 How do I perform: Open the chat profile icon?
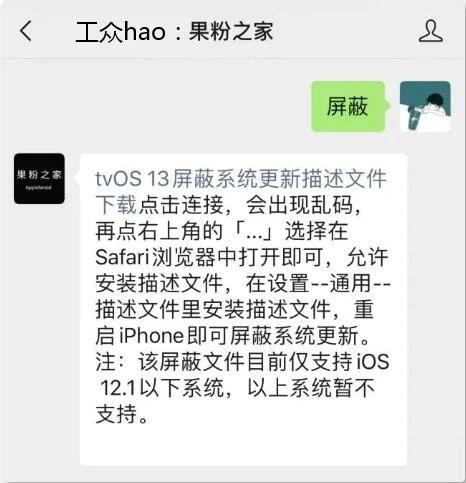431,31
